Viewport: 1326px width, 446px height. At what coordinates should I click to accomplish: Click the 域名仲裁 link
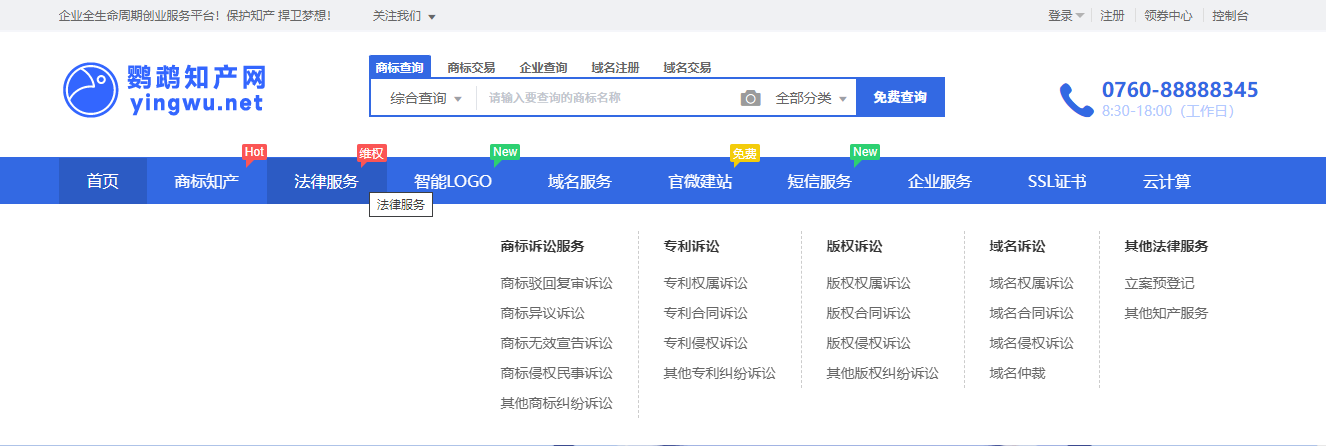1016,373
